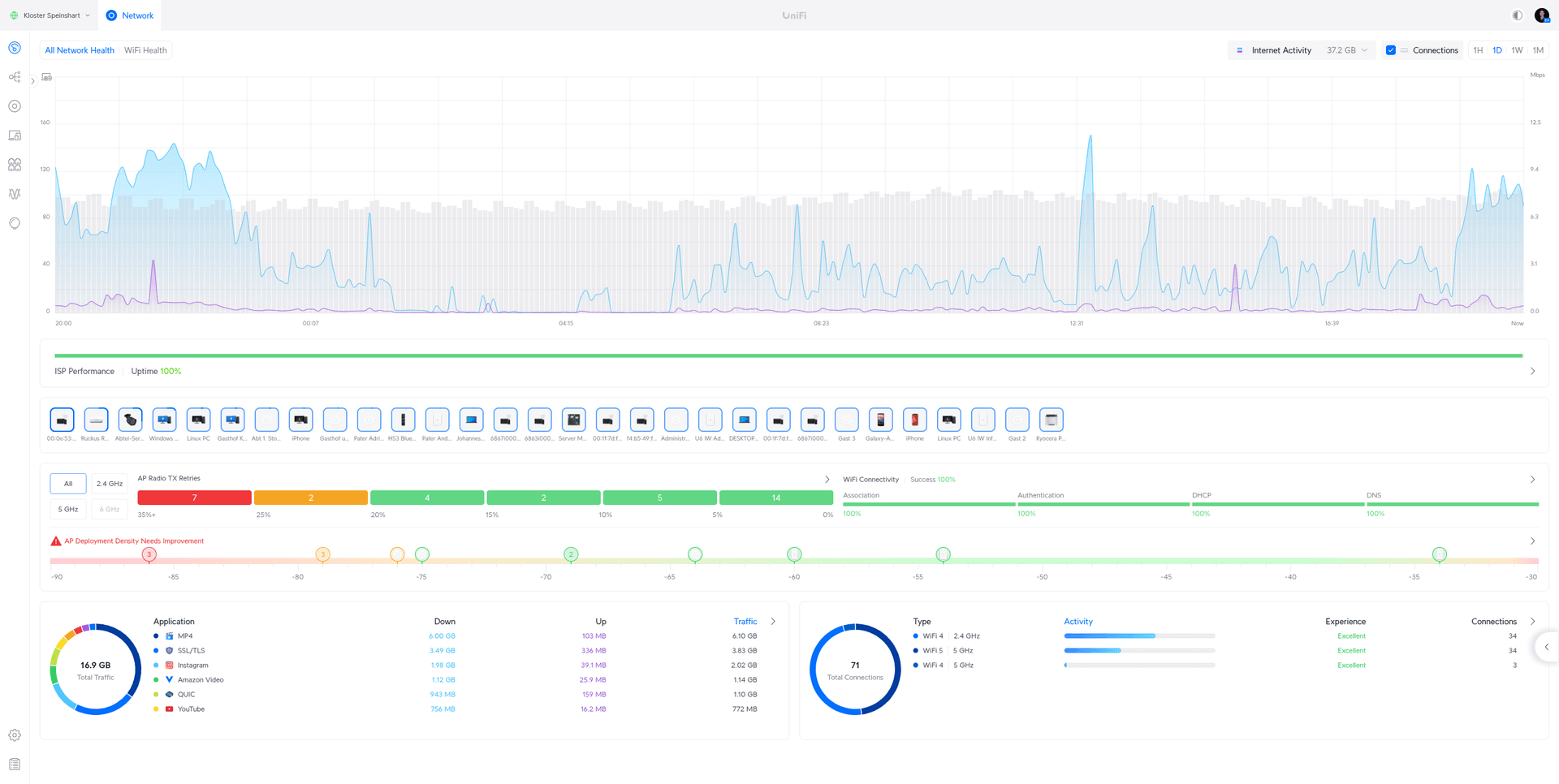Screen dimensions: 1559x784
Task: Expand the Application Traffic table chevron
Action: coord(773,621)
